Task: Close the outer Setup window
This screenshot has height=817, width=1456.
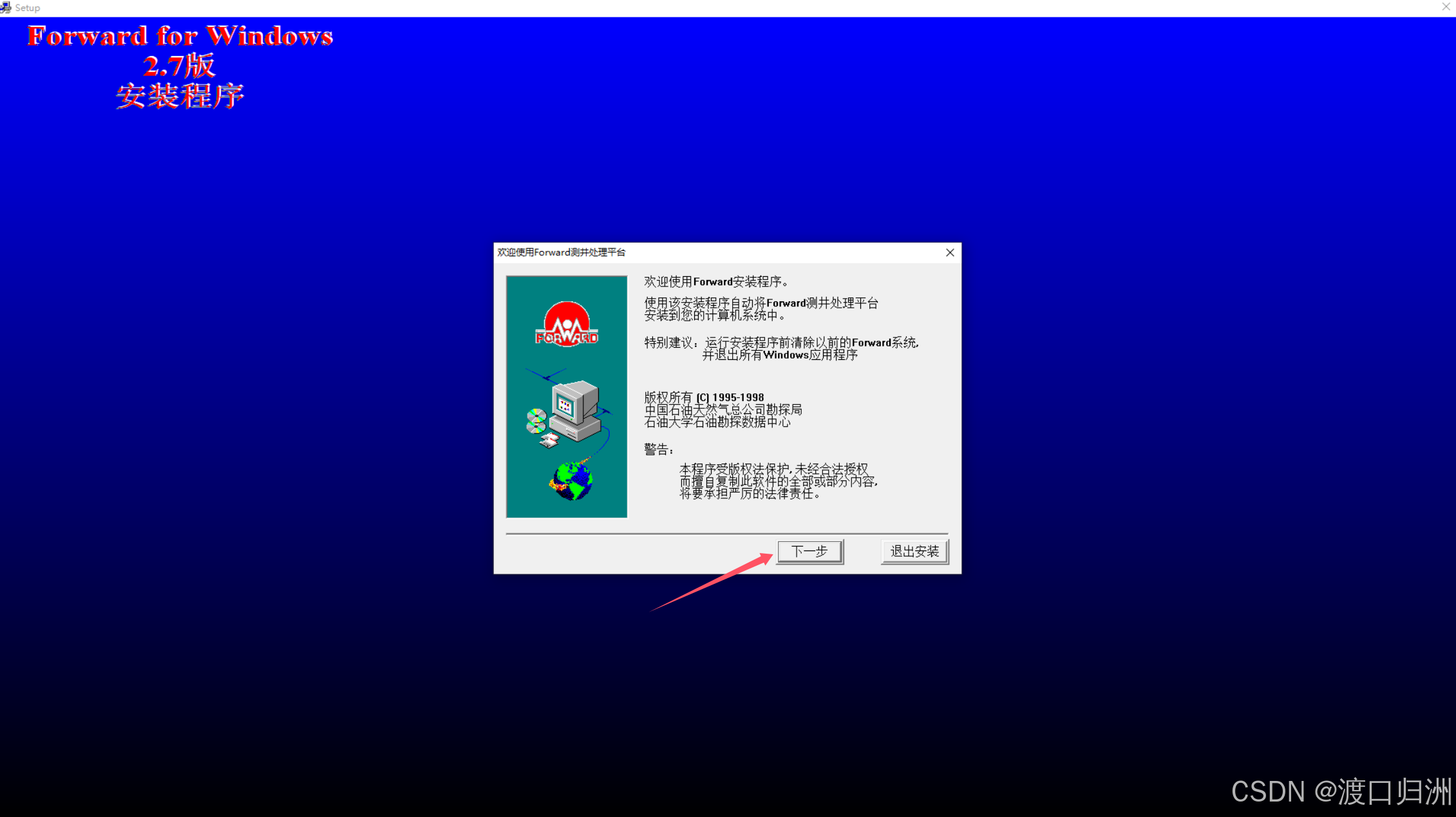Action: tap(1446, 7)
